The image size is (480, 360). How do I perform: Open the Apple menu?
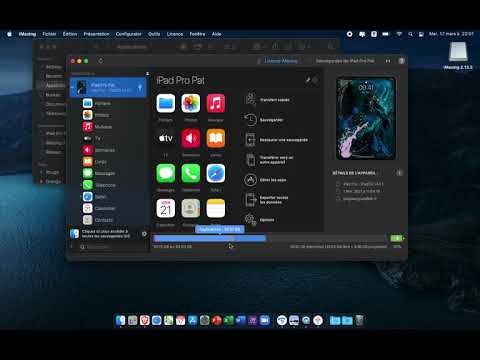pyautogui.click(x=9, y=34)
